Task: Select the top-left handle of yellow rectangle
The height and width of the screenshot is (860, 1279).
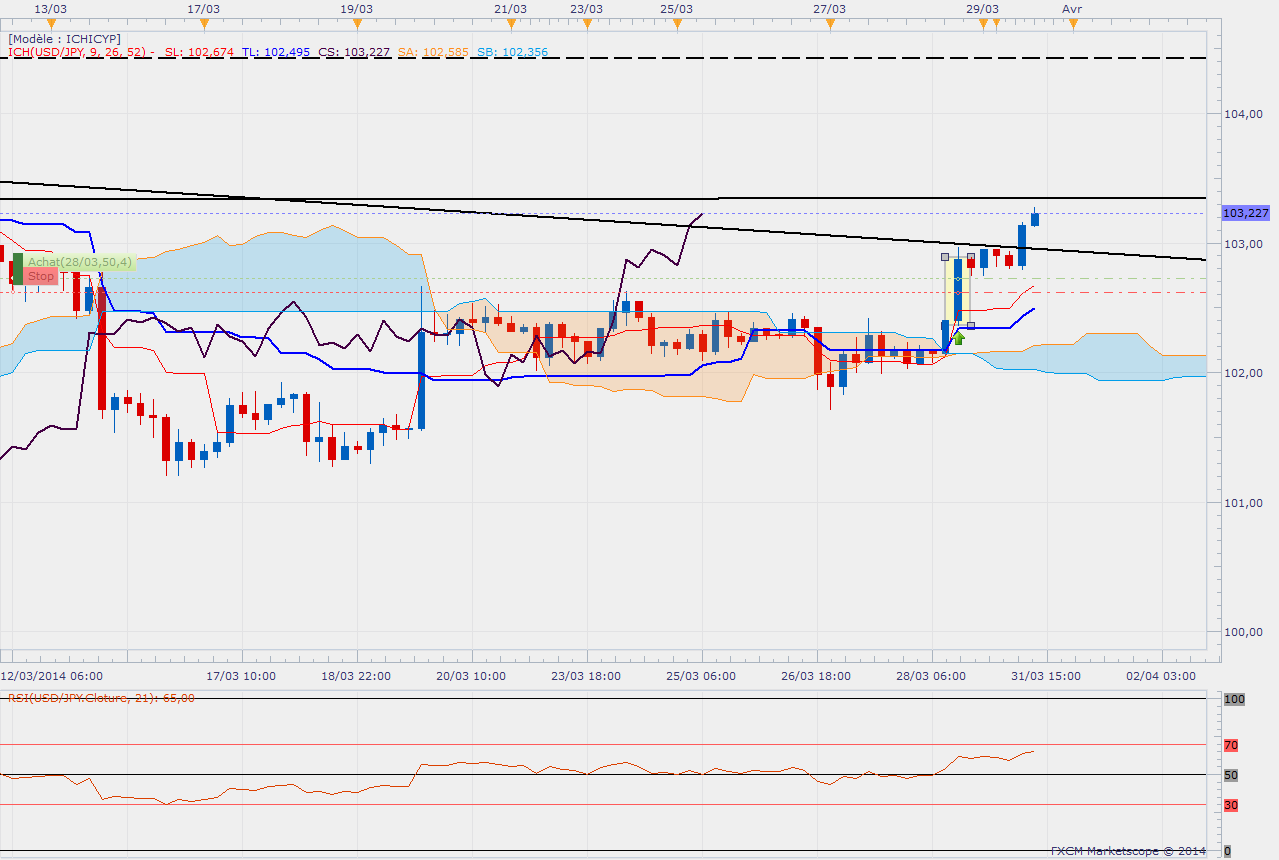Action: pyautogui.click(x=946, y=257)
